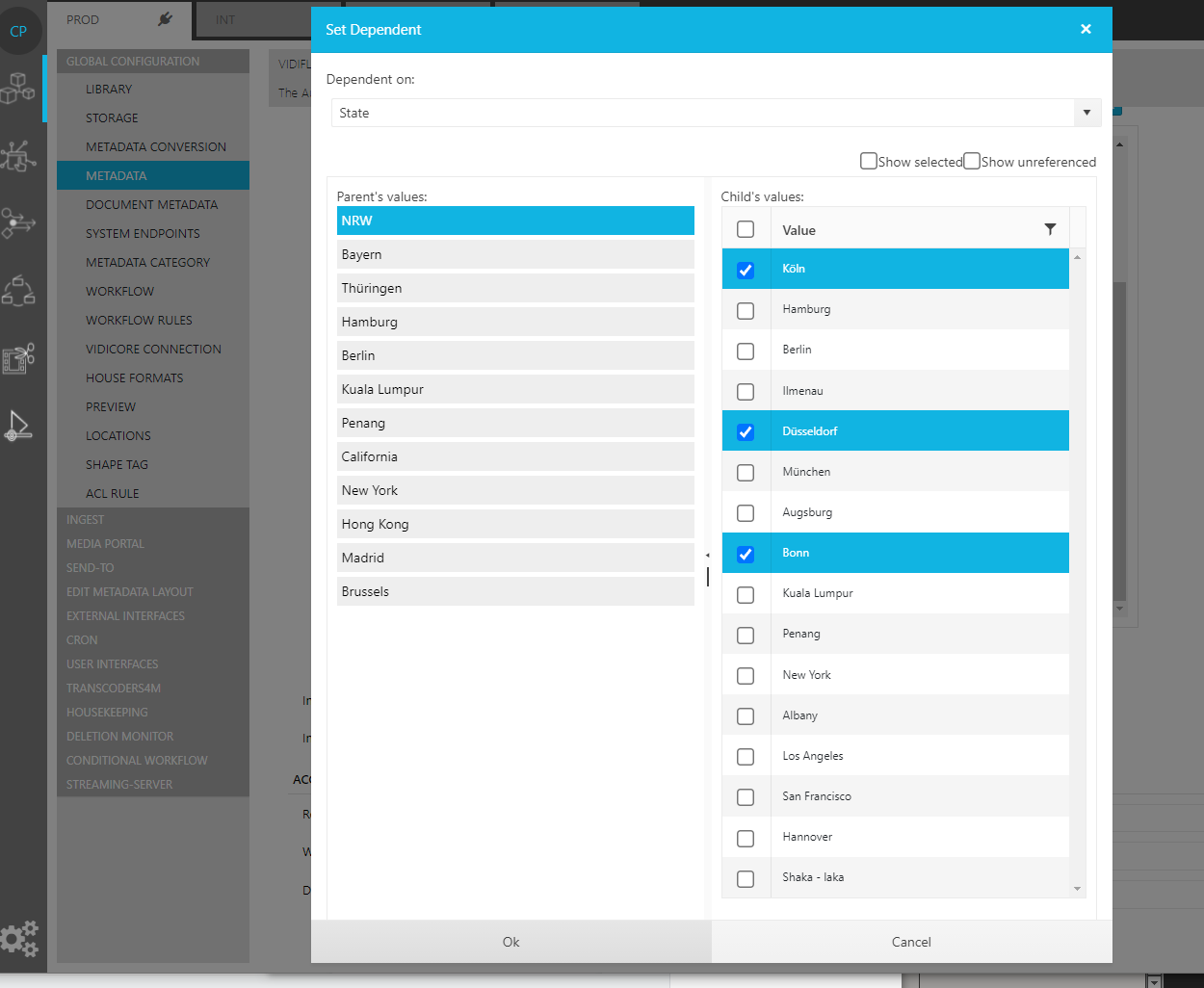Click the network nodes sidebar icon
1204x988 pixels.
pyautogui.click(x=18, y=156)
